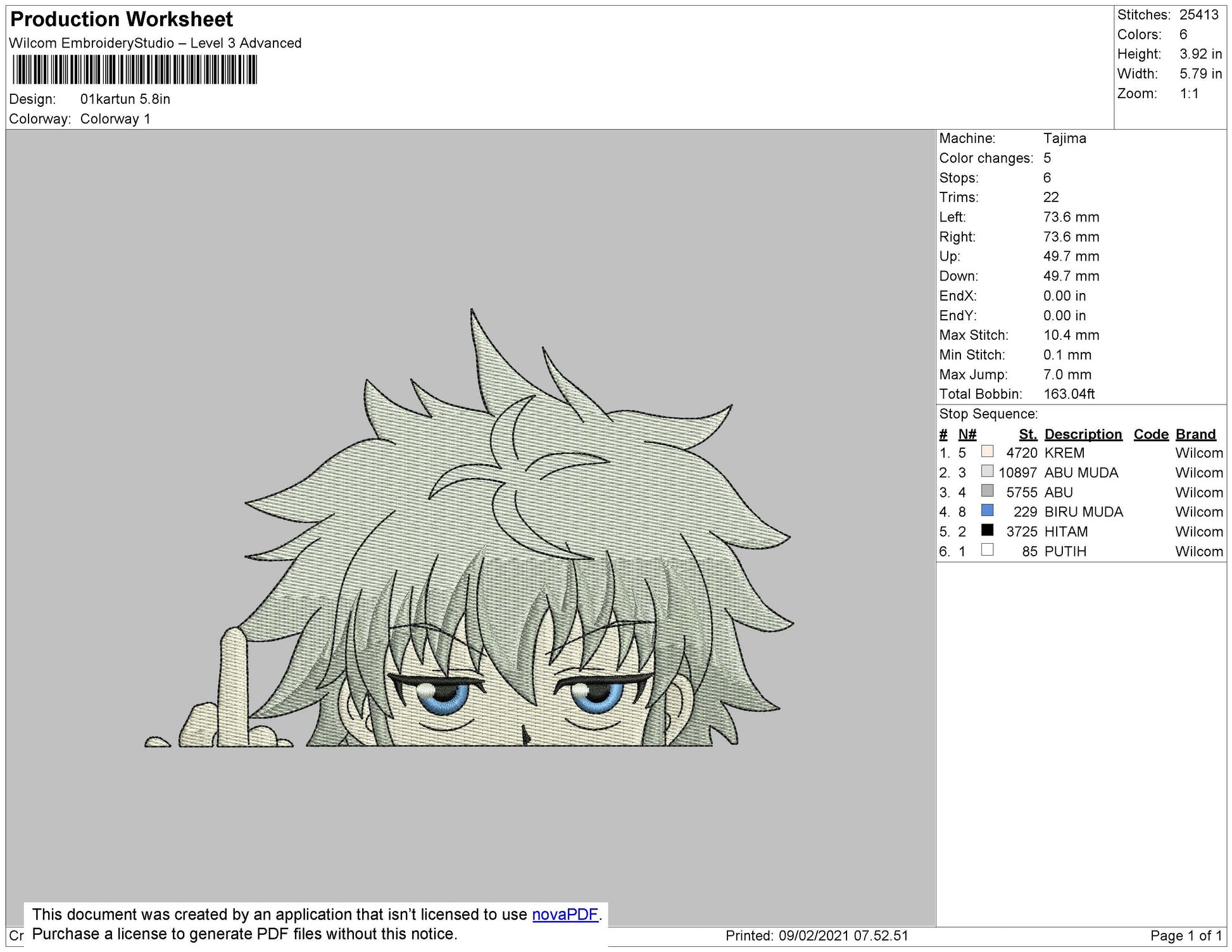
Task: Click the Page 1 of 1 footer
Action: coord(1186,936)
